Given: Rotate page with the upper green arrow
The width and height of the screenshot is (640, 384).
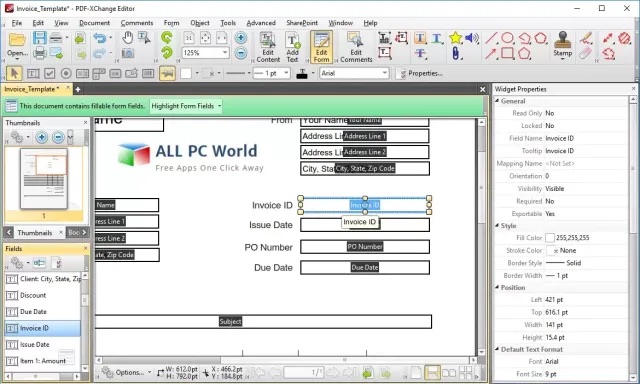Looking at the screenshot, I should [x=167, y=38].
